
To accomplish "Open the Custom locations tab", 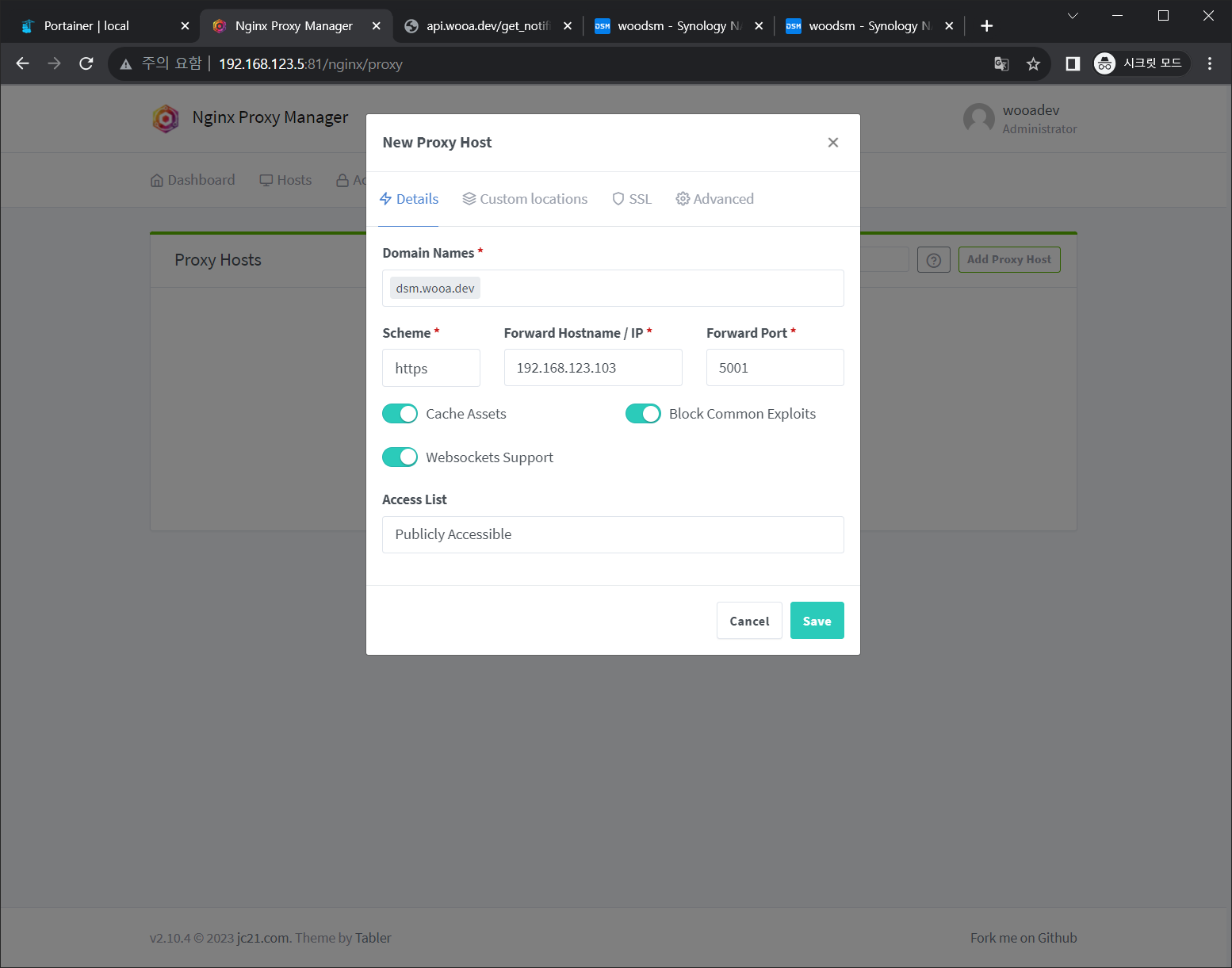I will tap(525, 199).
